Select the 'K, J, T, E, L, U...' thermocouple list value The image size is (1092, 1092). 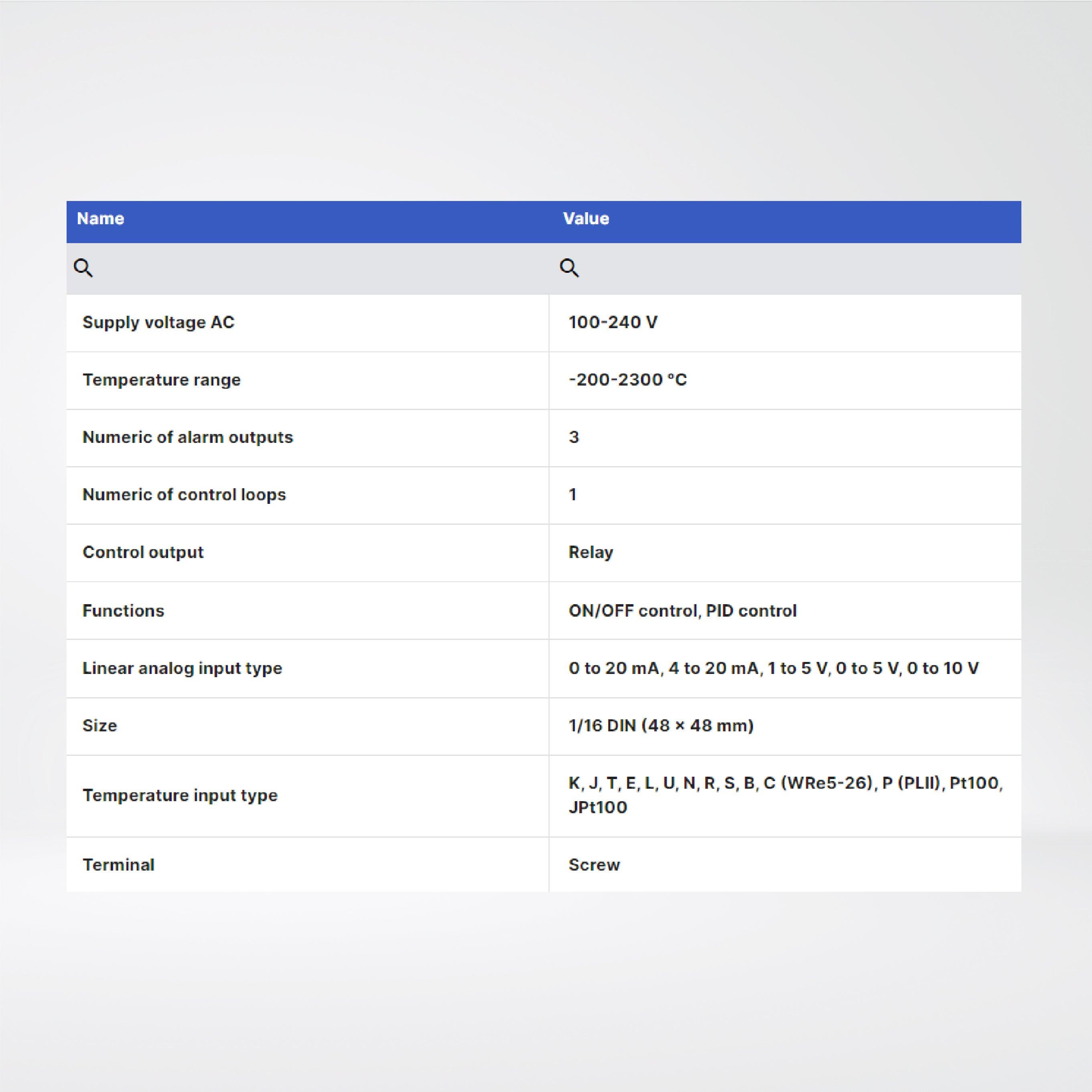pos(785,796)
